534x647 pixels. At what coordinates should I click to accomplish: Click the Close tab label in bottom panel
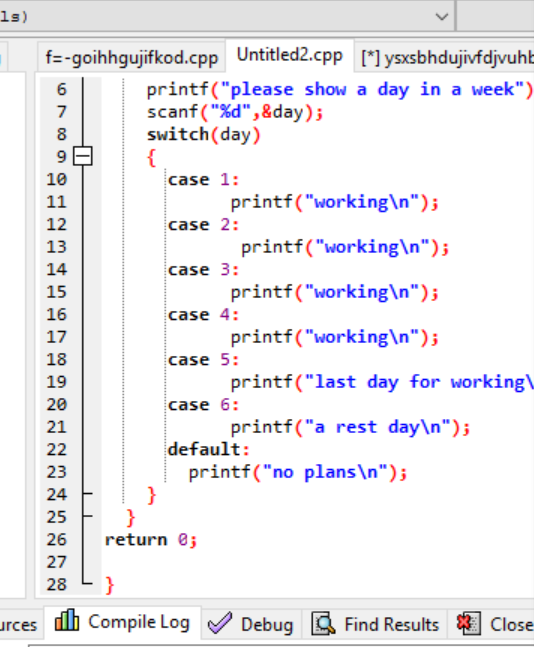pyautogui.click(x=511, y=624)
